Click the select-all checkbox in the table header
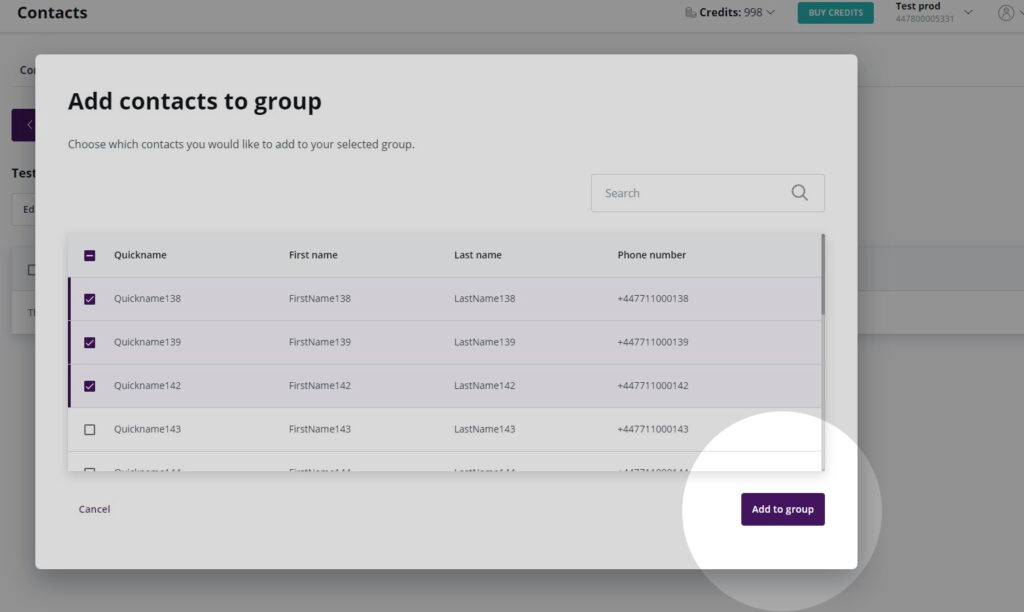 (89, 255)
